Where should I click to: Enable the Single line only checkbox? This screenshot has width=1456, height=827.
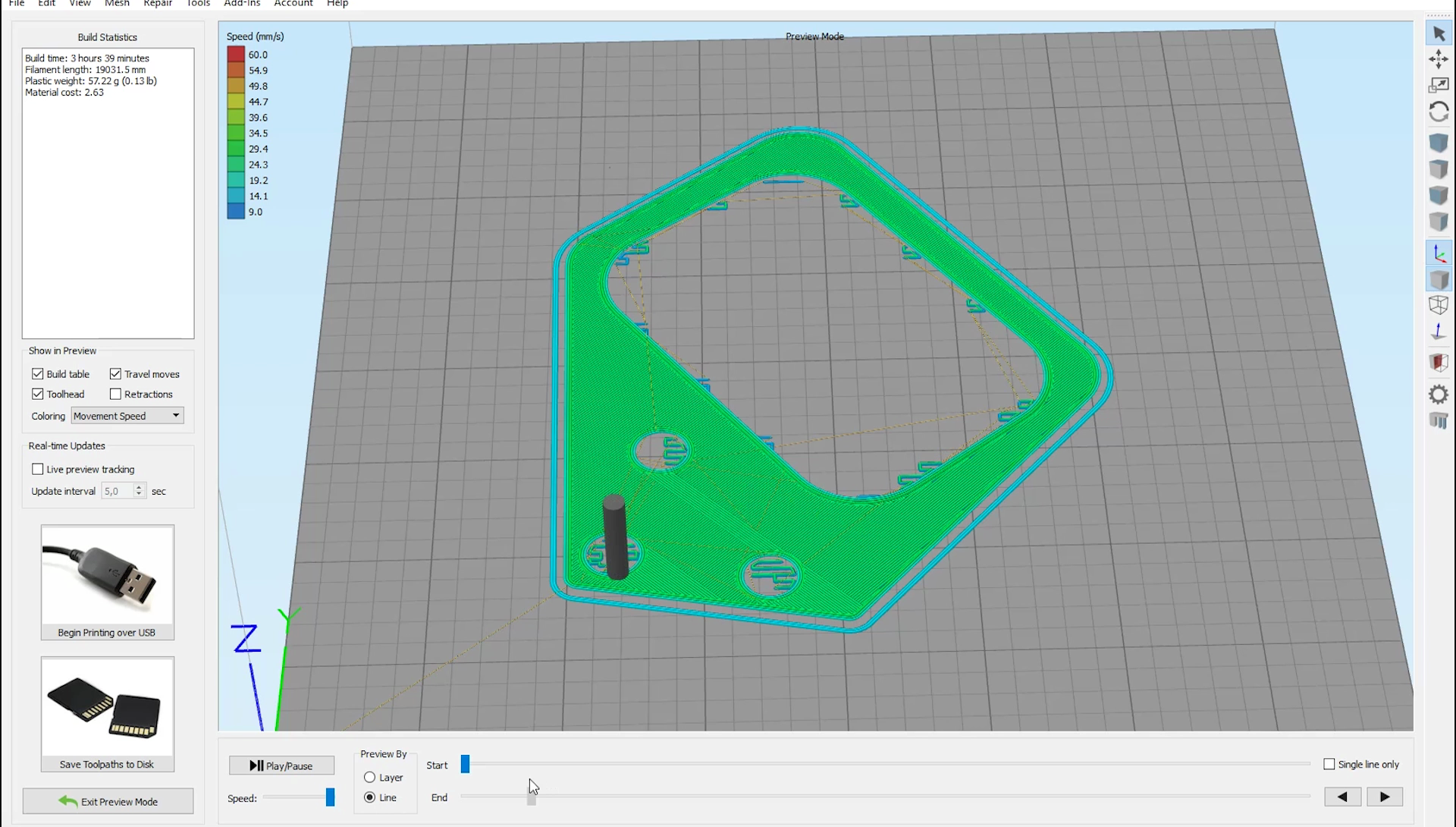pyautogui.click(x=1329, y=764)
